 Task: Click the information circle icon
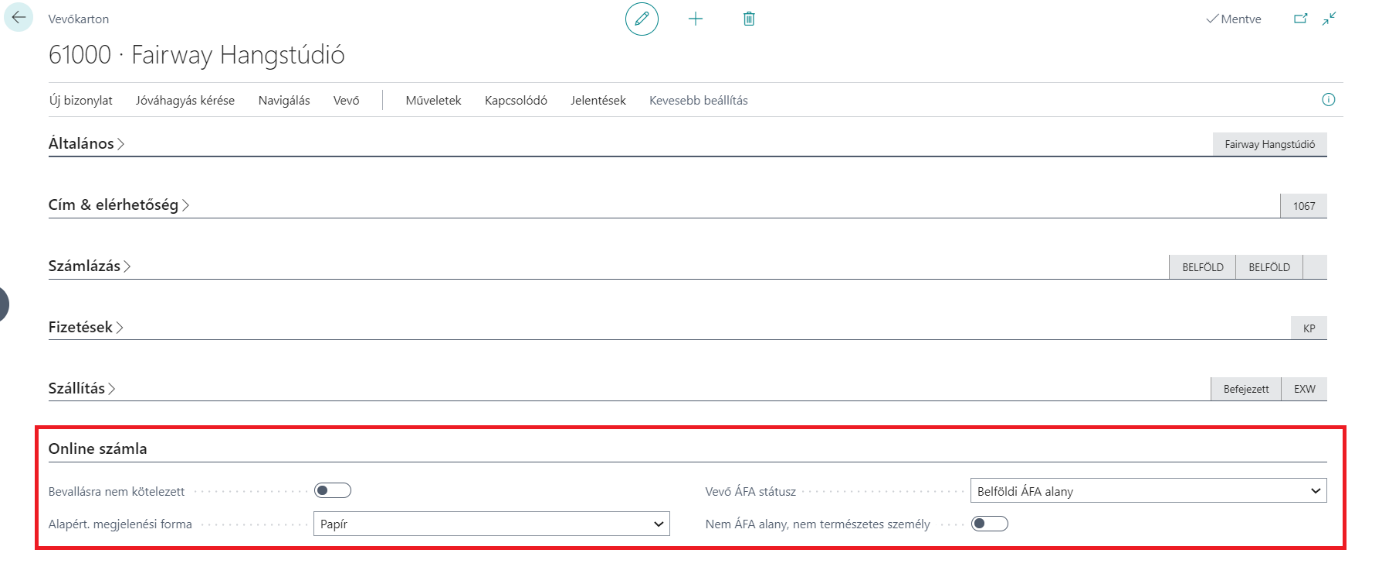point(1329,100)
